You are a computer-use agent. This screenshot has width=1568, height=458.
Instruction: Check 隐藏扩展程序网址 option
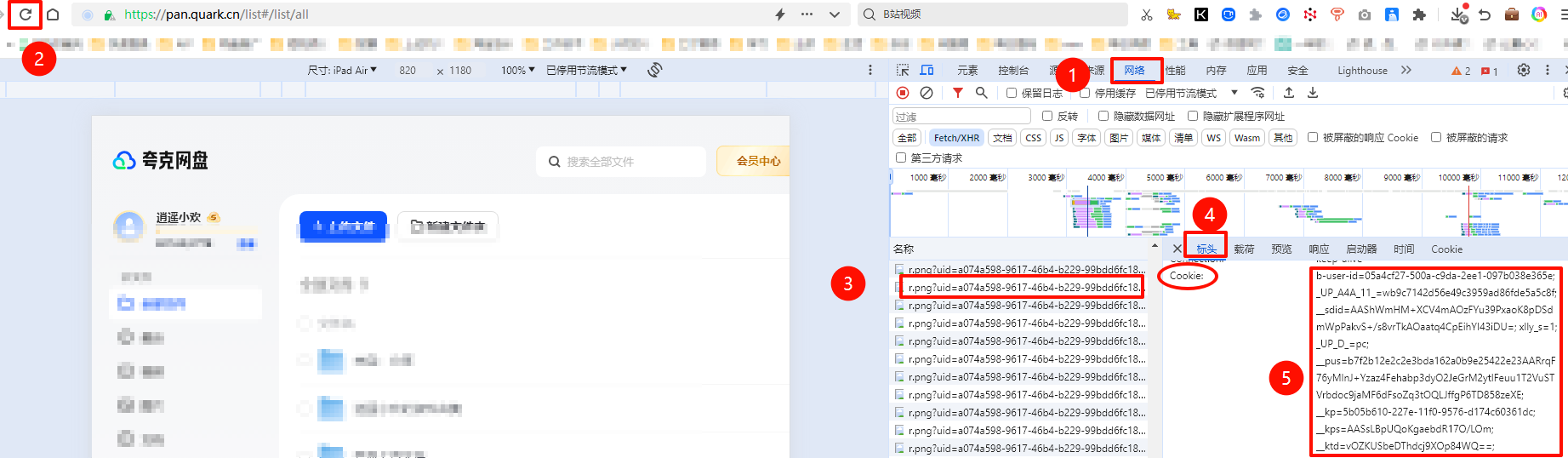point(1193,116)
